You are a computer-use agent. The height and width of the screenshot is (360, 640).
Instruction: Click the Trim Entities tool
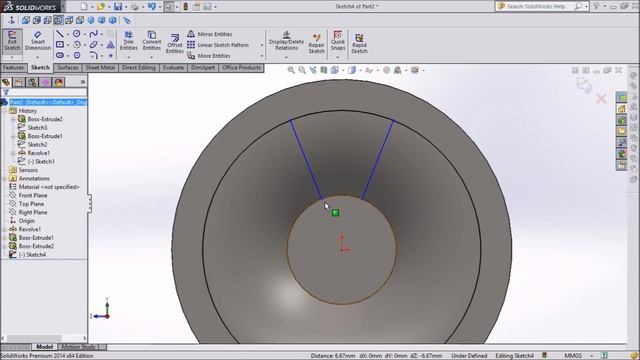tap(129, 41)
